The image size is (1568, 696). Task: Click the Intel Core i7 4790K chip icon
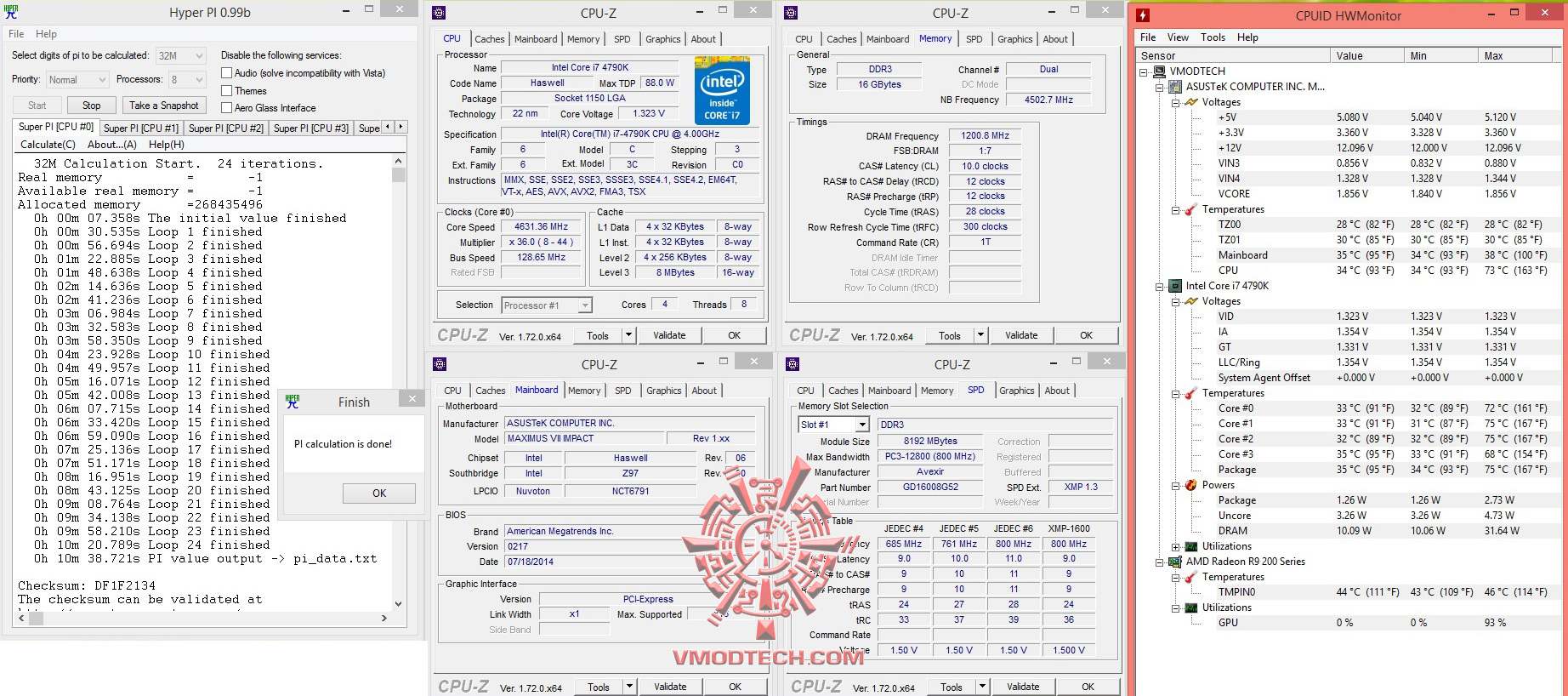(1175, 286)
